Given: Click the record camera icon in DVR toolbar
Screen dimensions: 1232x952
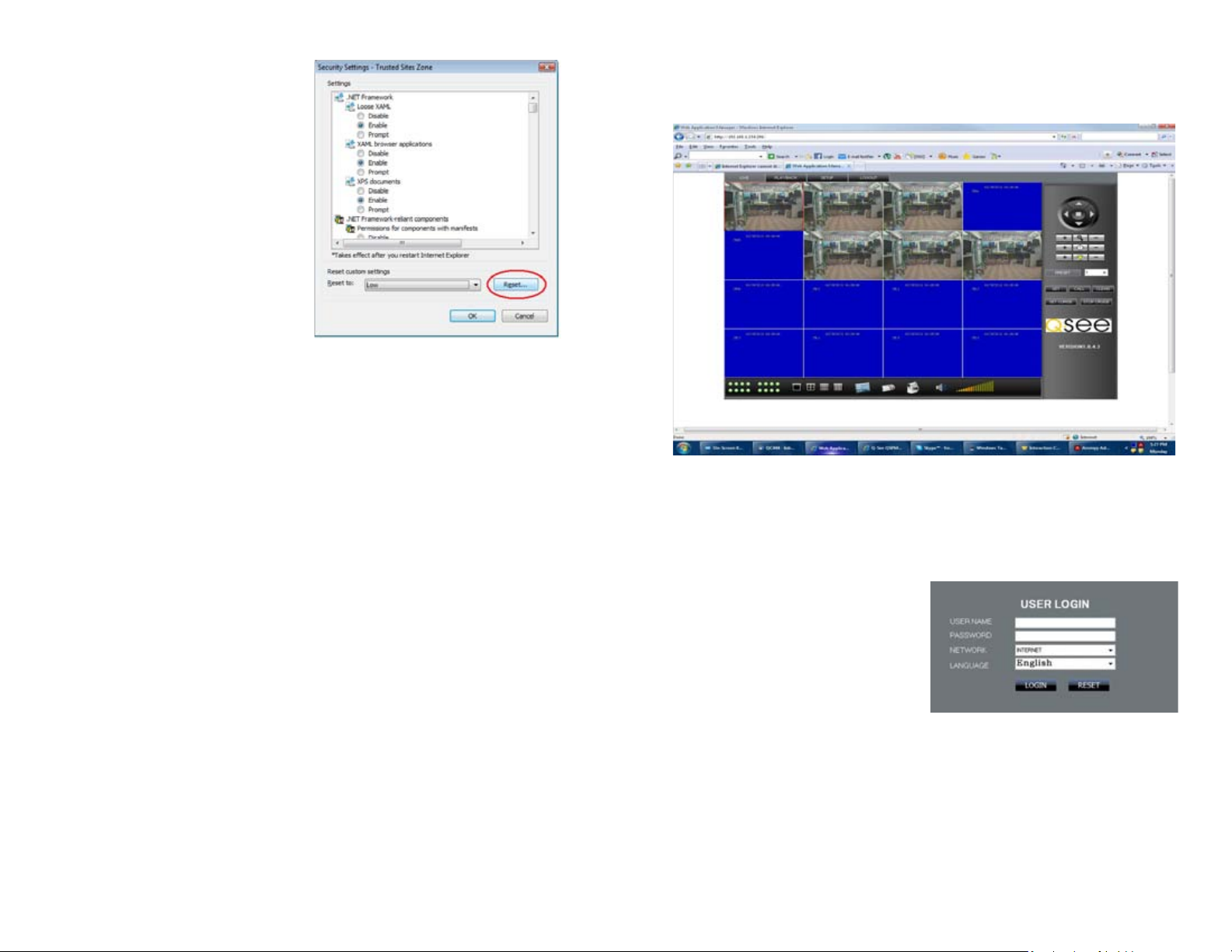Looking at the screenshot, I should click(888, 388).
